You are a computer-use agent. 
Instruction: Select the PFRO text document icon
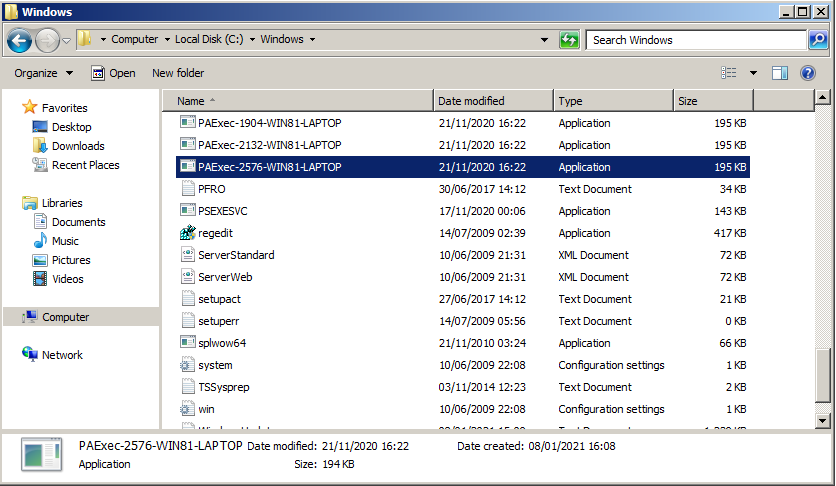188,189
